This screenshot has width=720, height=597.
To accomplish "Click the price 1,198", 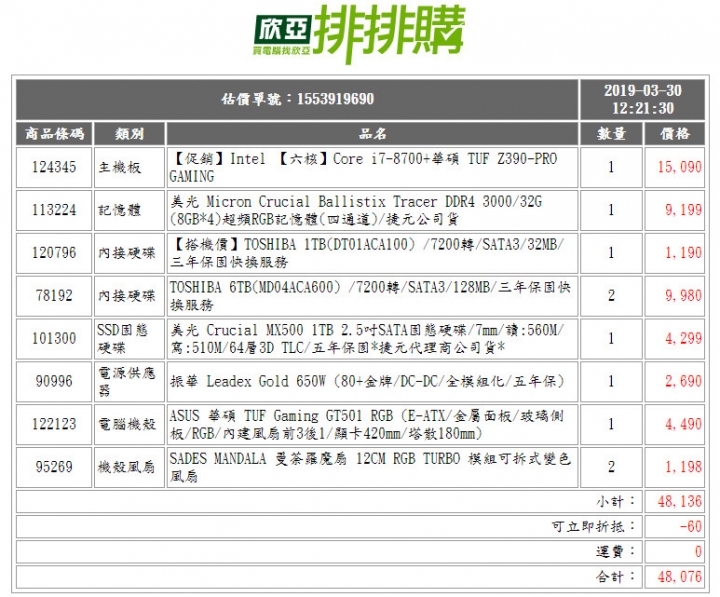I will (683, 467).
